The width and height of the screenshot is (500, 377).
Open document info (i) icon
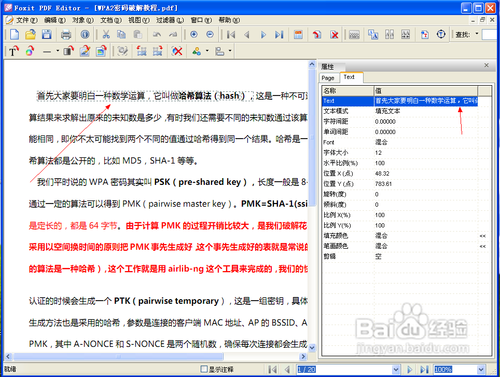tap(85, 34)
